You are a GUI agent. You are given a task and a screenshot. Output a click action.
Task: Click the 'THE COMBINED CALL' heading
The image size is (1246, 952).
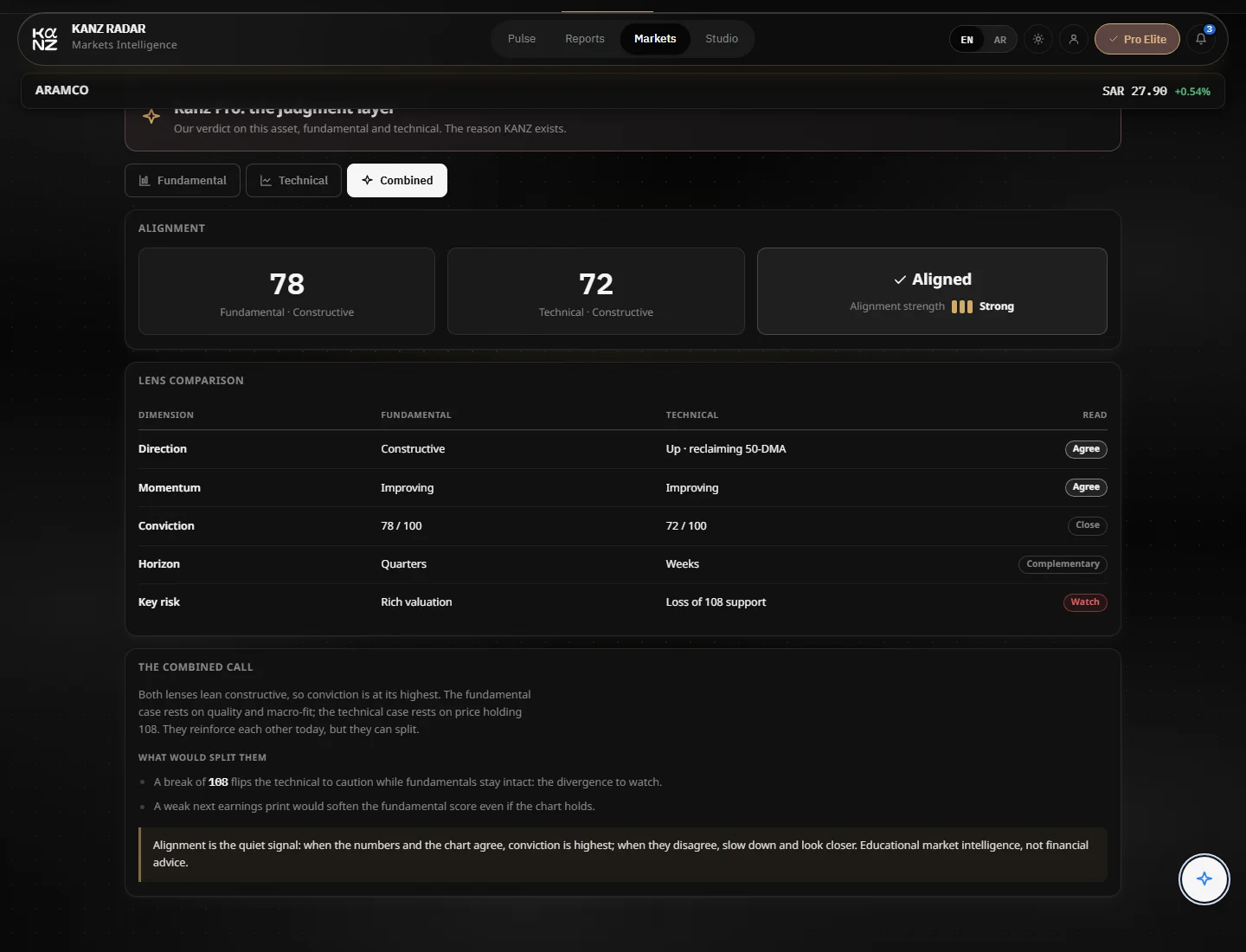tap(196, 667)
